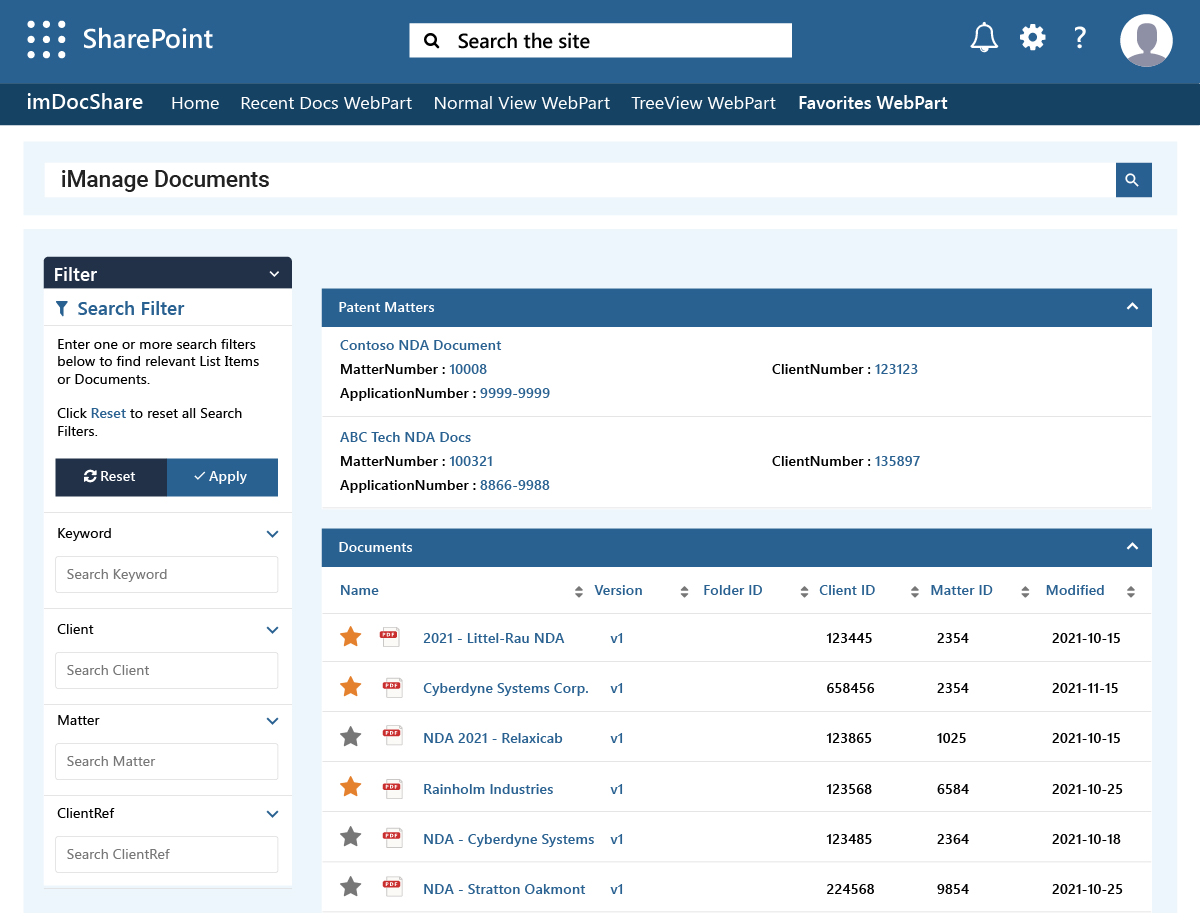The height and width of the screenshot is (921, 1200).
Task: Focus the iManage Documents search field
Action: (580, 180)
